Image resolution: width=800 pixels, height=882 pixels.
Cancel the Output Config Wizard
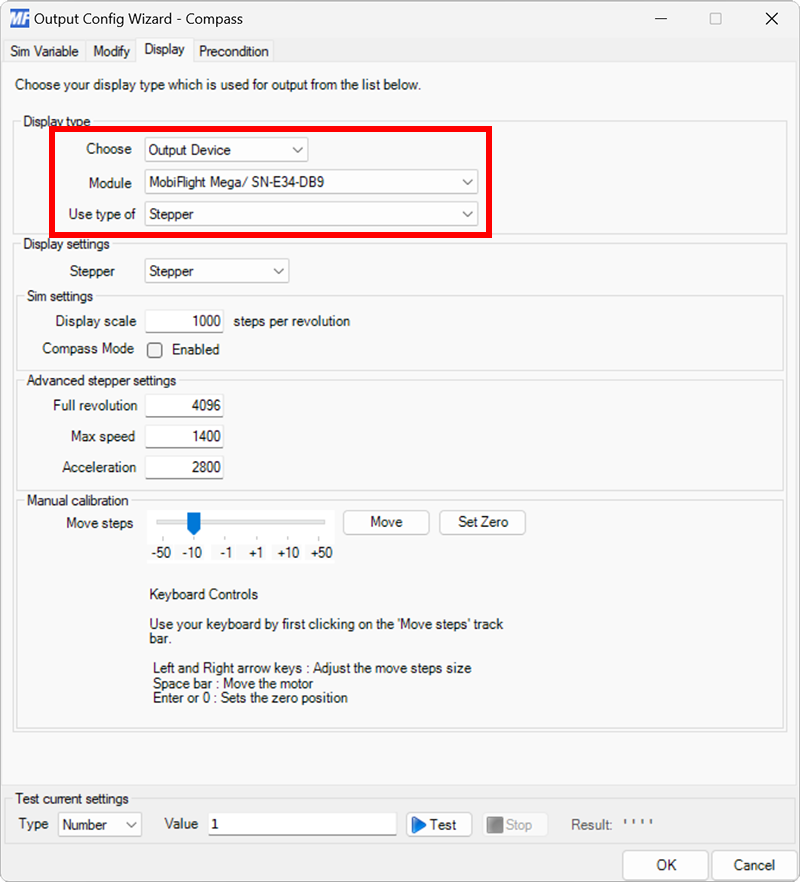[754, 865]
